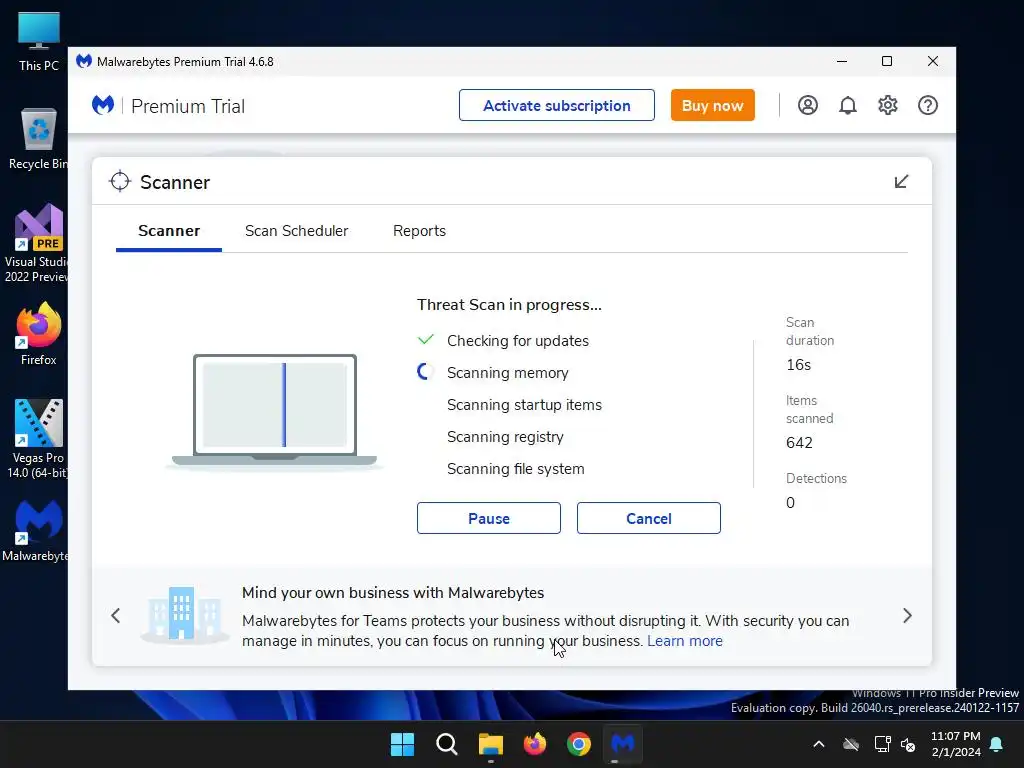1024x768 pixels.
Task: Open the account profile icon
Action: [x=808, y=105]
